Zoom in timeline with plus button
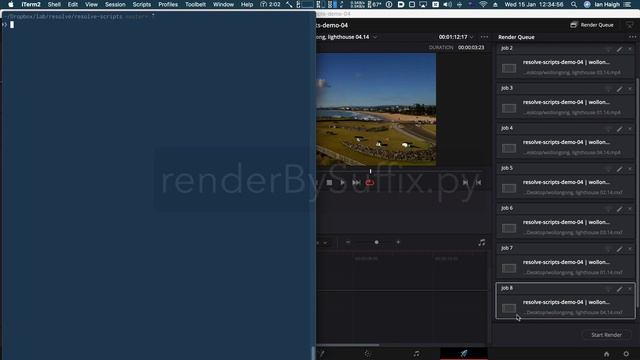Image resolution: width=640 pixels, height=360 pixels. point(398,242)
